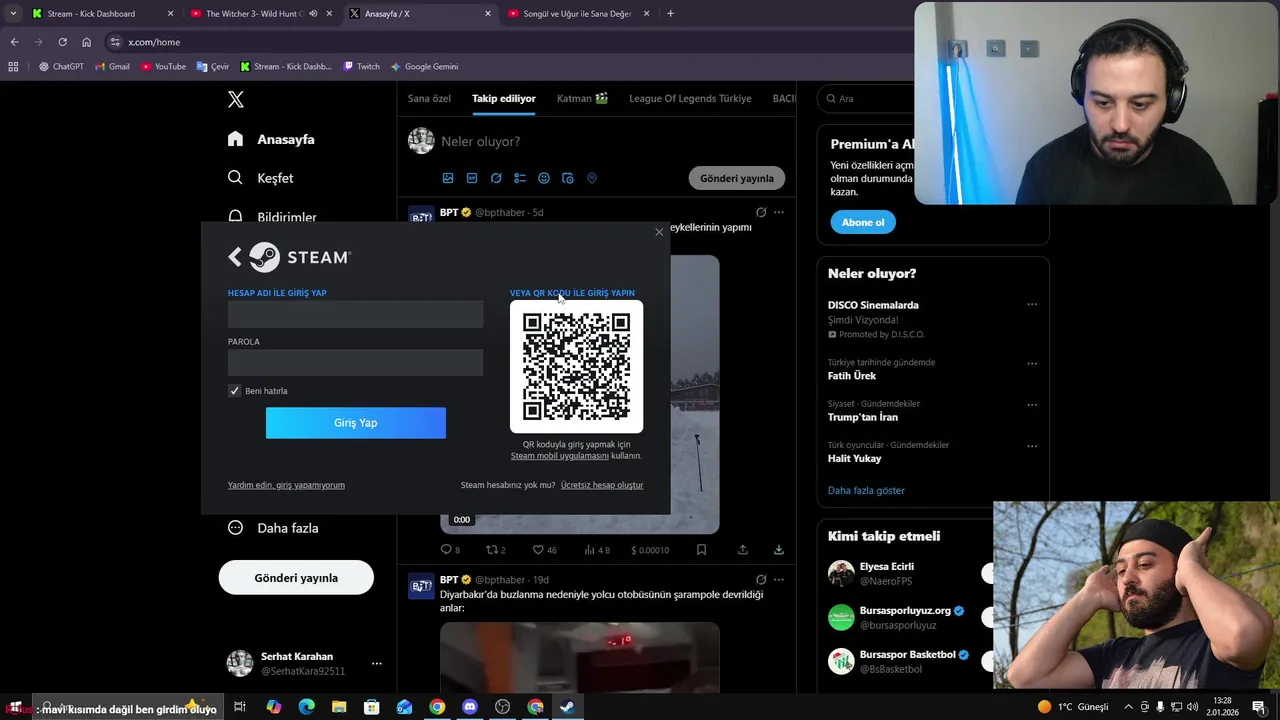Image resolution: width=1280 pixels, height=720 pixels.
Task: Open Anasayfa home in X sidebar
Action: pyautogui.click(x=271, y=139)
